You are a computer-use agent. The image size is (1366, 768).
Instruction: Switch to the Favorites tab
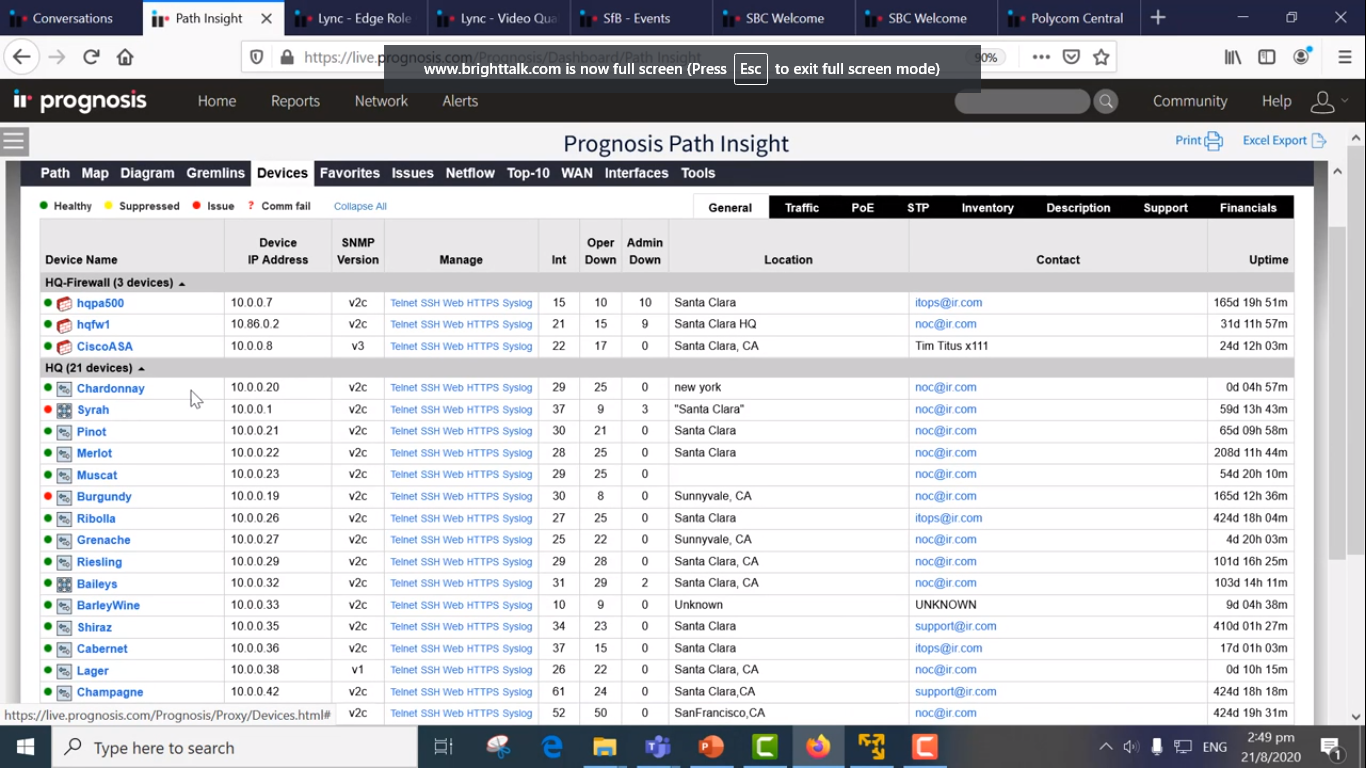coord(350,173)
